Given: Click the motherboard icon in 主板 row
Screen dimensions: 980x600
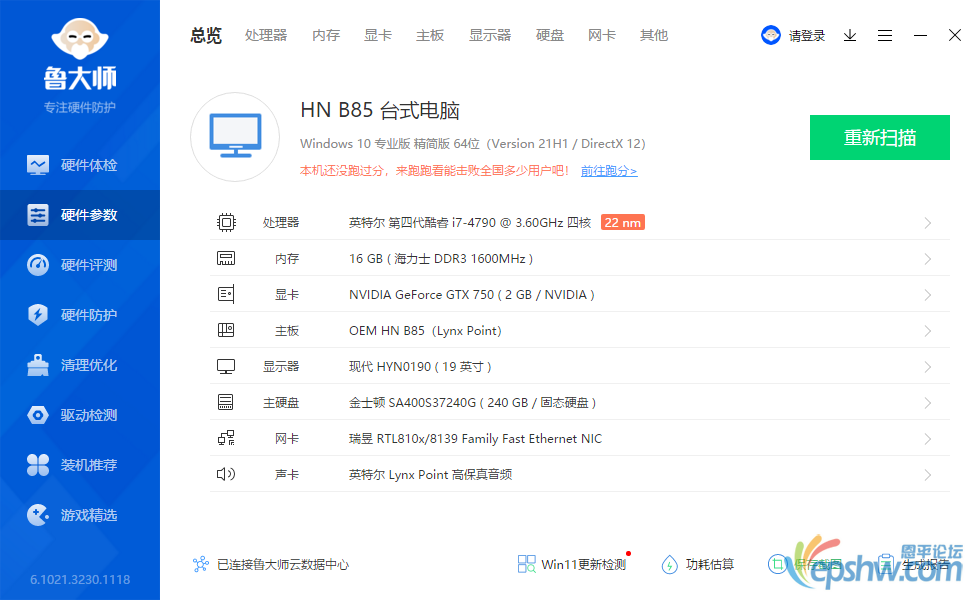Looking at the screenshot, I should 226,330.
